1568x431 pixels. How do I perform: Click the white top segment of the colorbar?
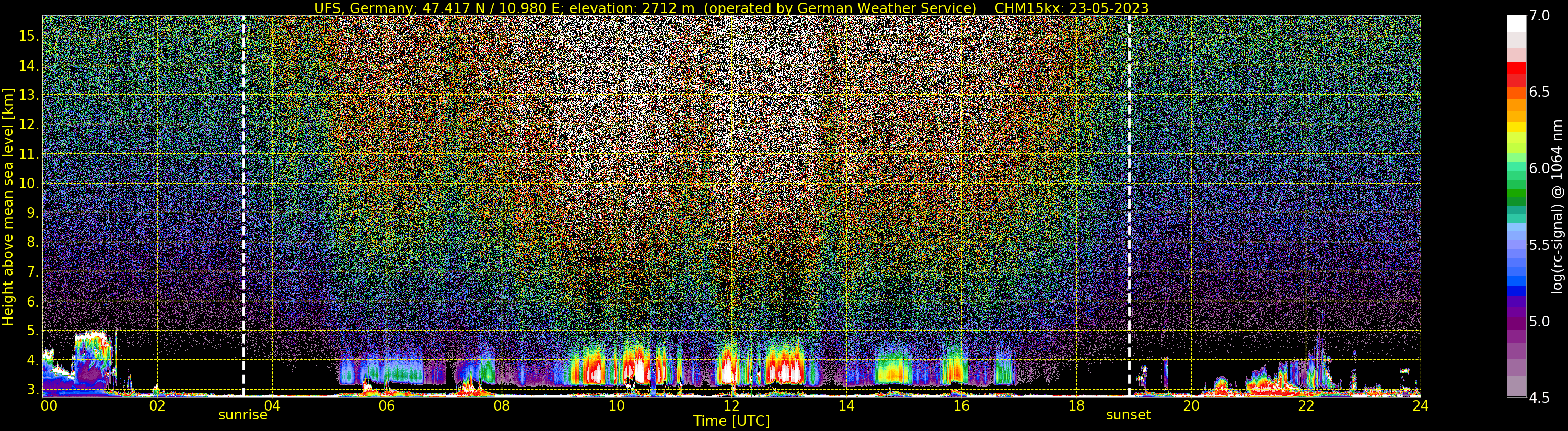coord(1516,23)
